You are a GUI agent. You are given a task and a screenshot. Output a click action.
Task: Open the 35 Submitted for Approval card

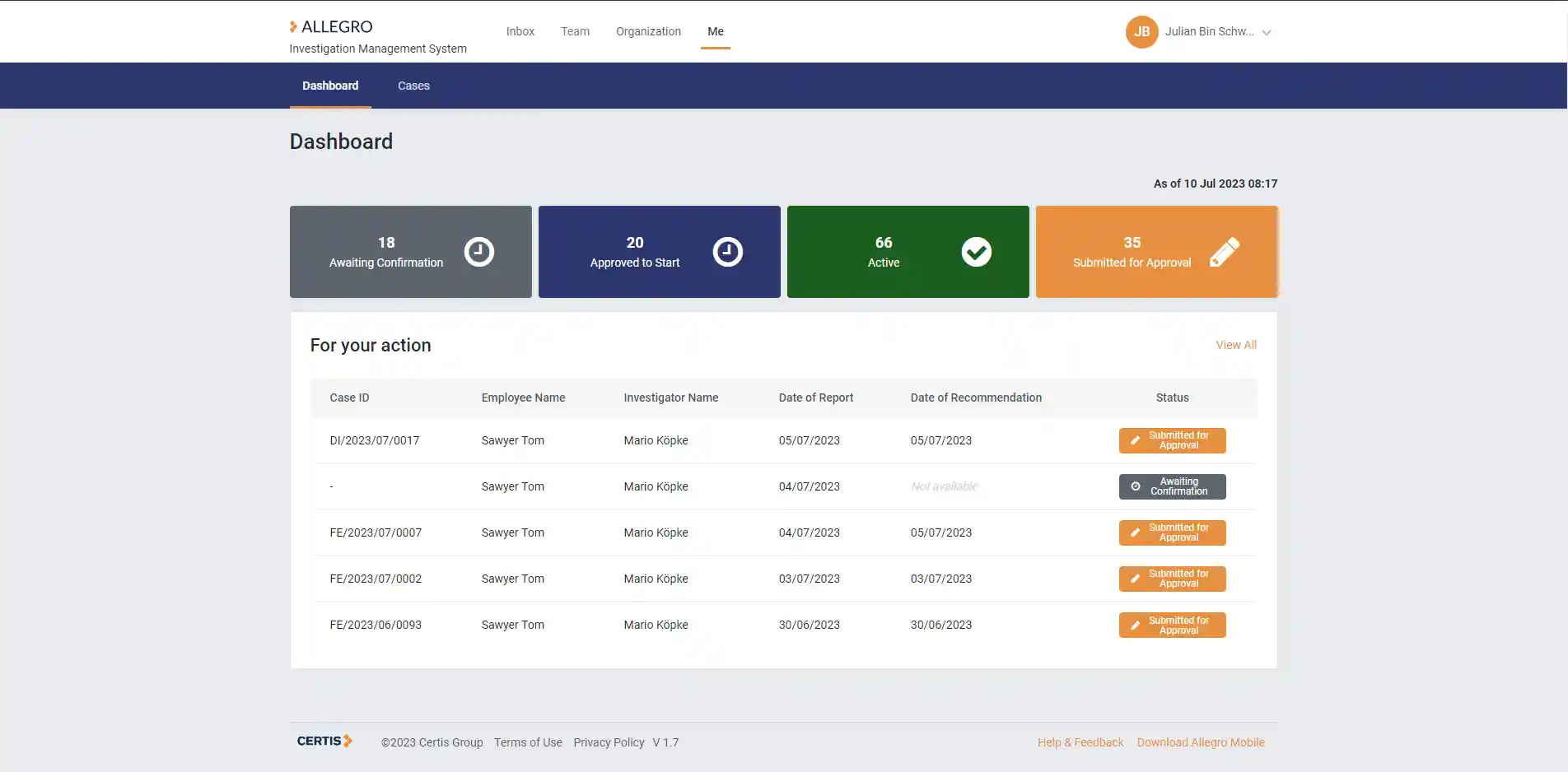1157,252
